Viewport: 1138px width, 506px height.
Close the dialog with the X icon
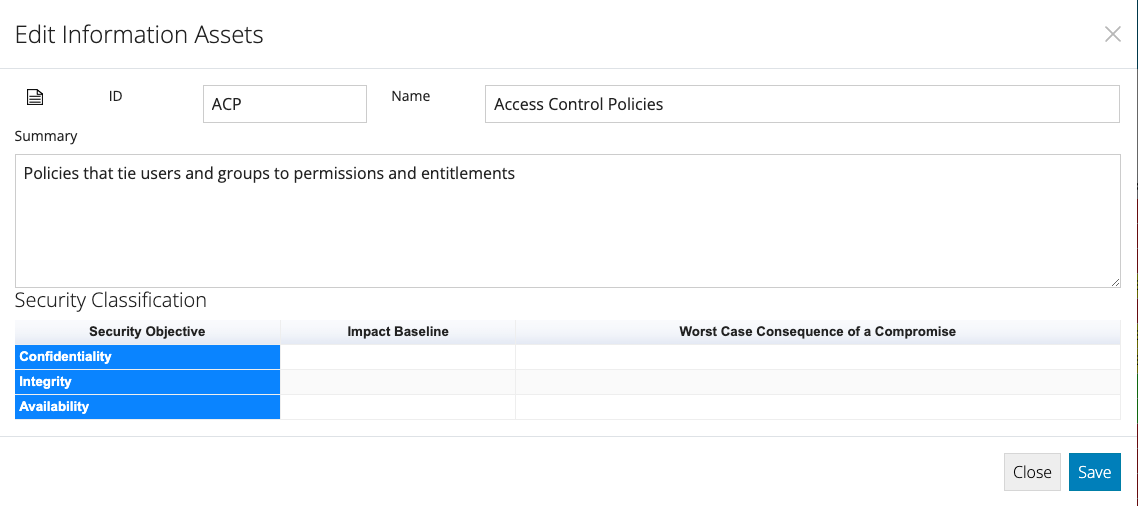pyautogui.click(x=1112, y=34)
